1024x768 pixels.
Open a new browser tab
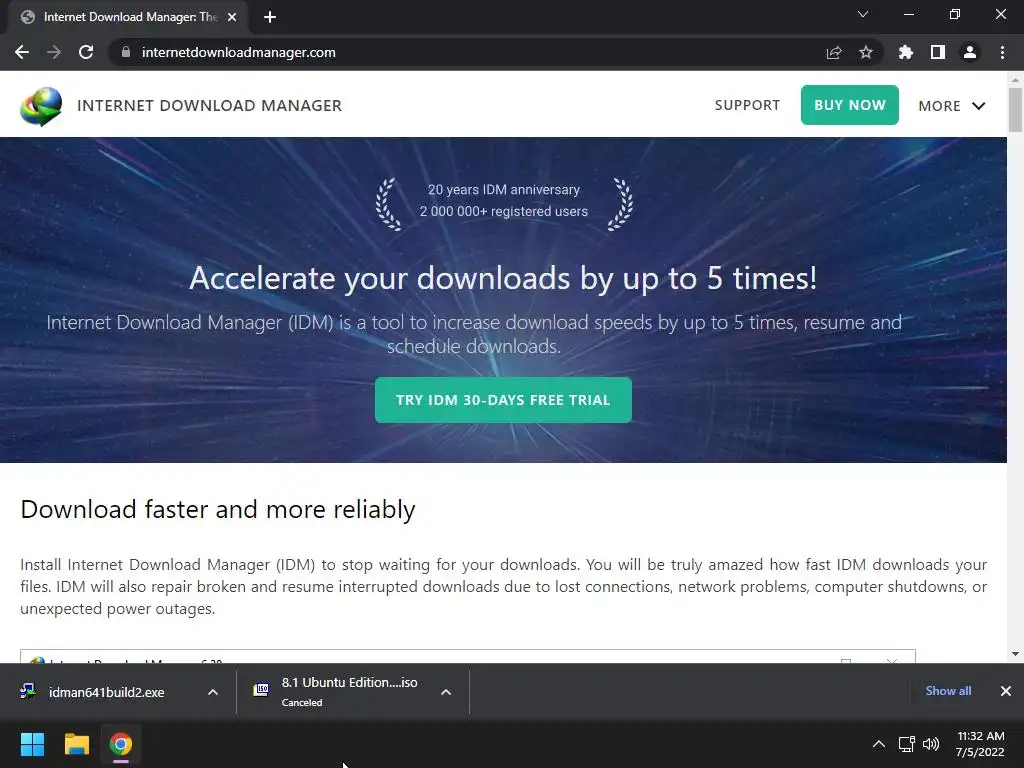coord(269,17)
